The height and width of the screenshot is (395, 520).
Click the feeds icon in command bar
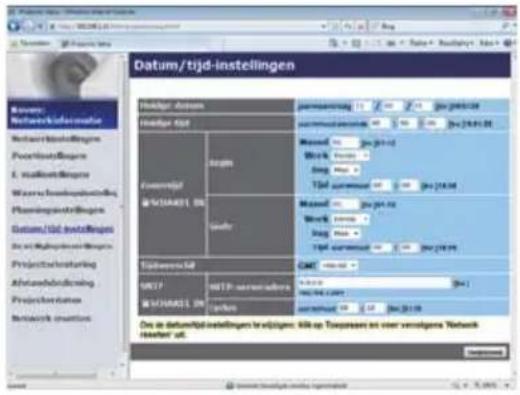pos(356,43)
